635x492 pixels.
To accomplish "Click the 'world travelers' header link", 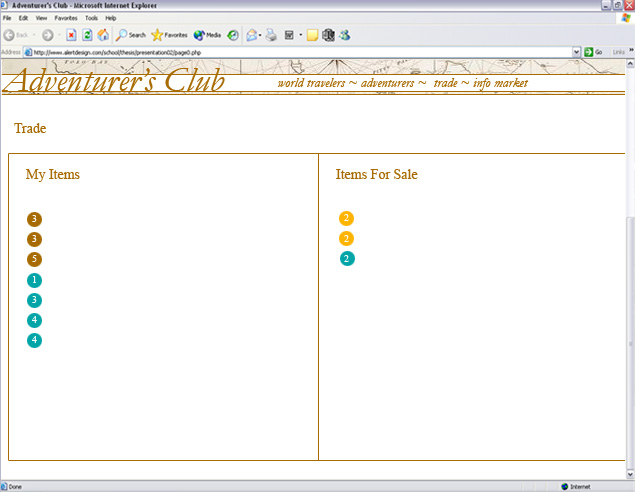I will (311, 83).
